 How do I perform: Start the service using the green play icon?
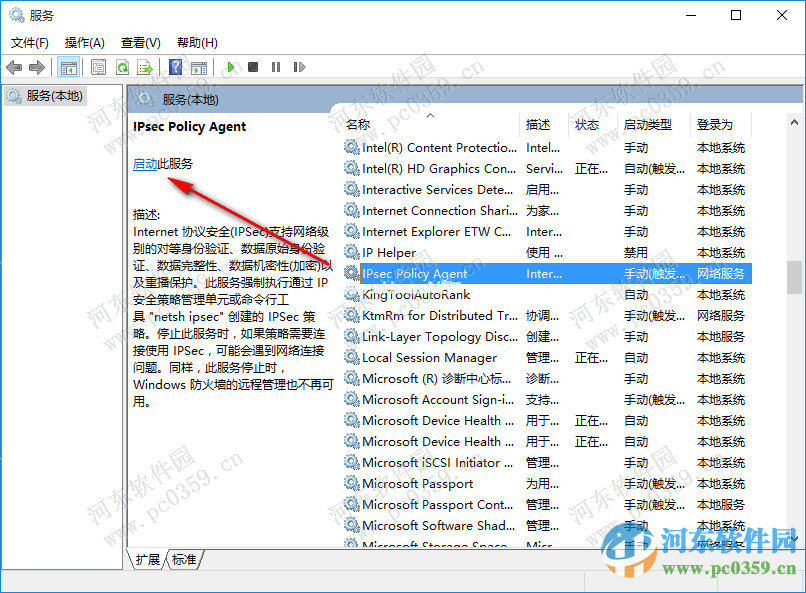click(x=232, y=67)
